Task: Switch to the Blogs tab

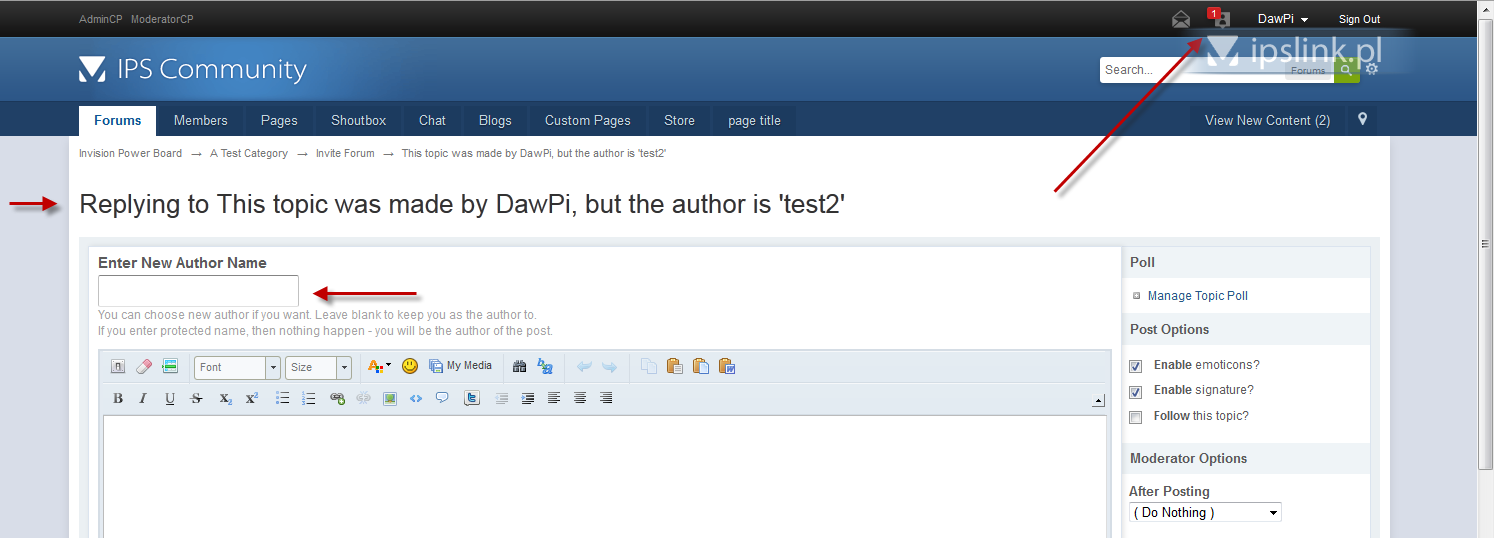Action: 495,120
